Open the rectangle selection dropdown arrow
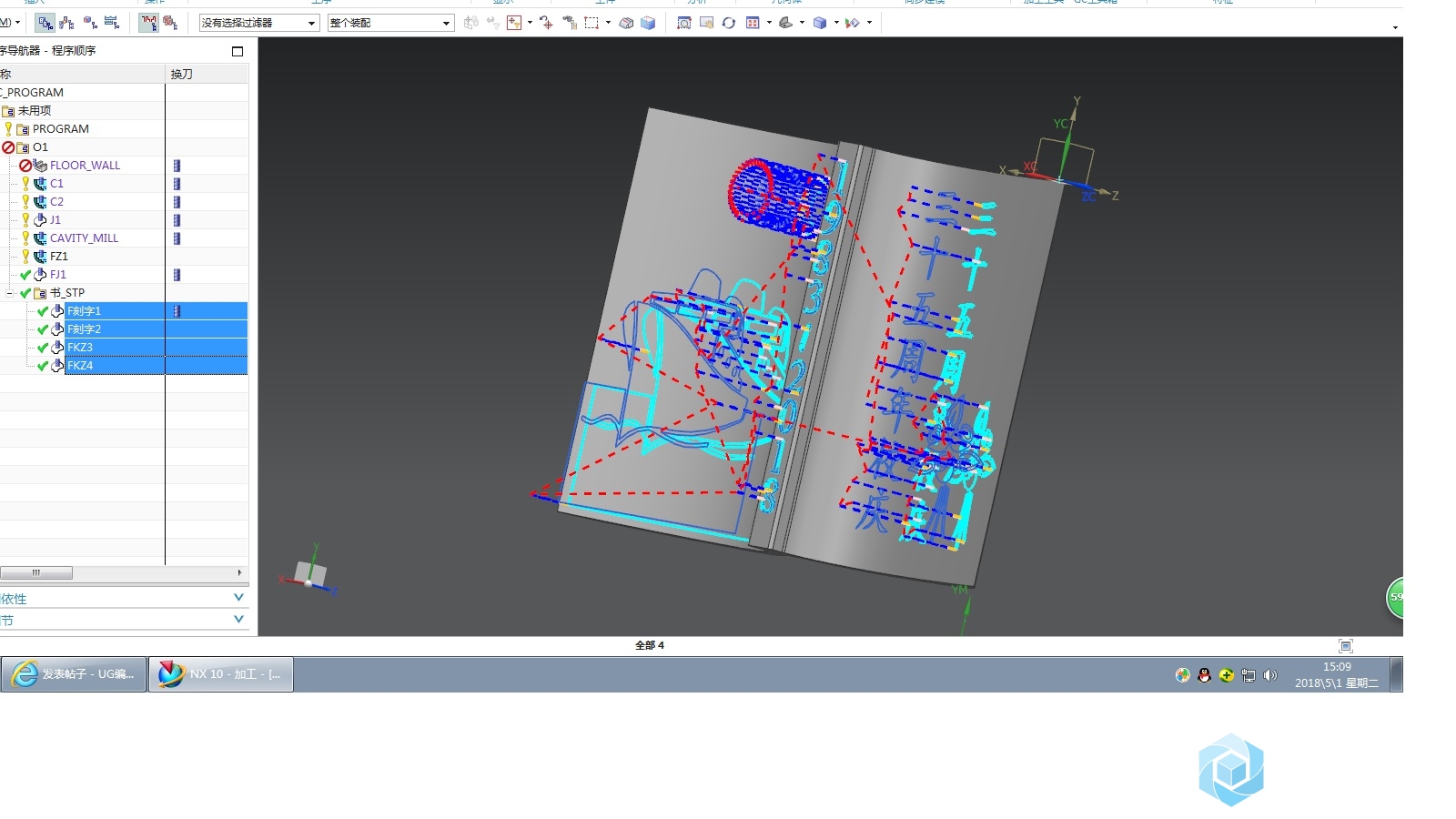 608,23
